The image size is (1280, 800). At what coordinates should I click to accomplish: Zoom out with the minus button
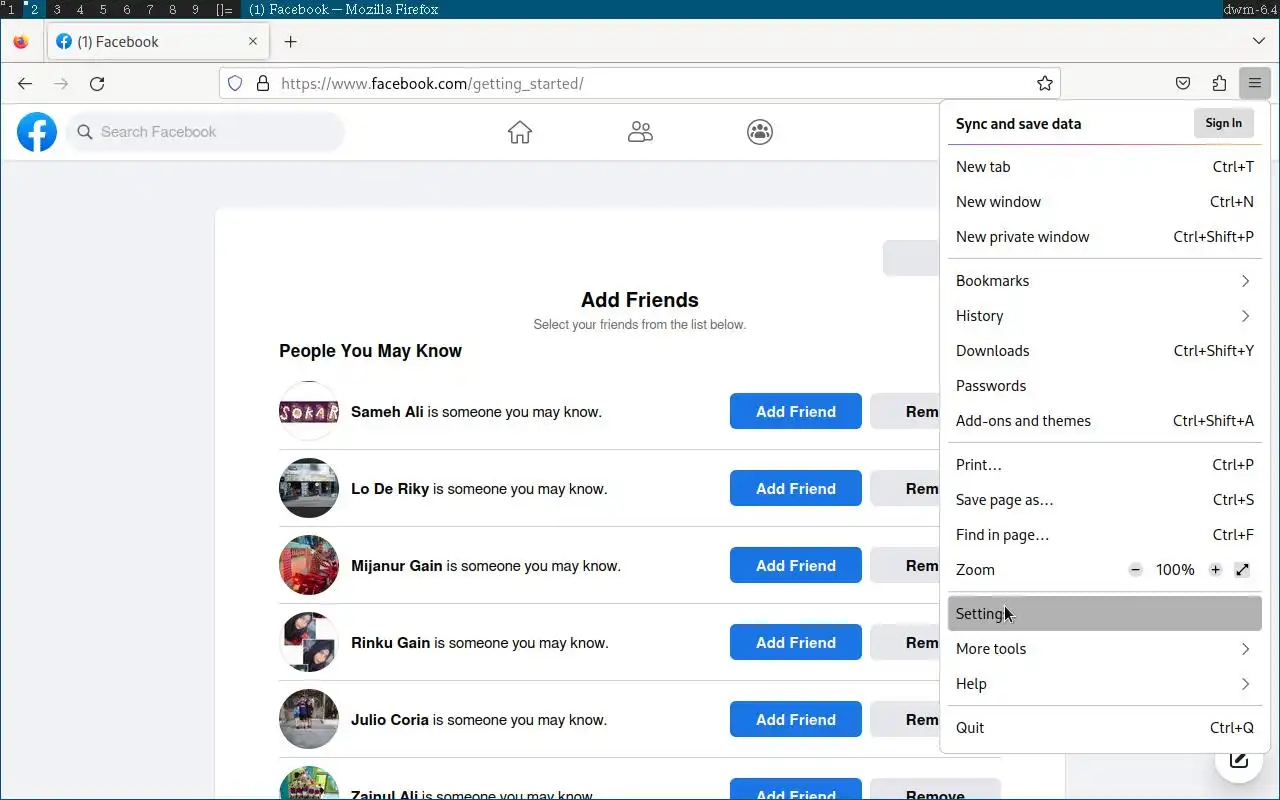(x=1135, y=570)
